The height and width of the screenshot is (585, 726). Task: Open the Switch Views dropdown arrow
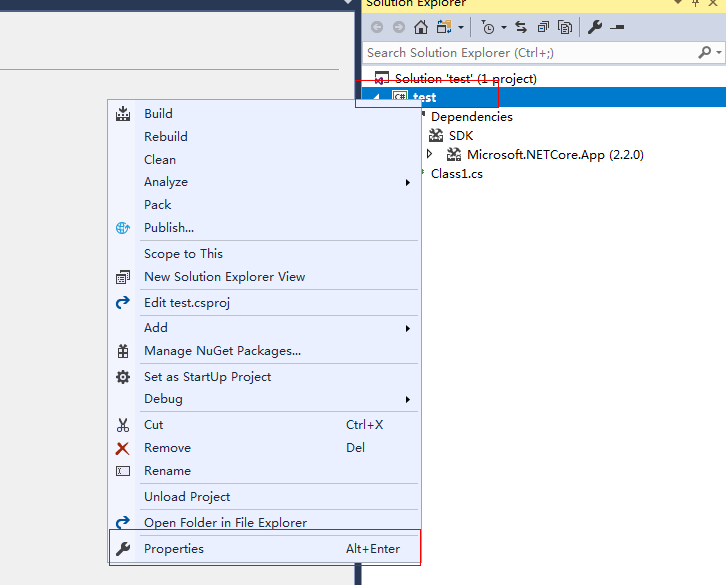coord(461,28)
